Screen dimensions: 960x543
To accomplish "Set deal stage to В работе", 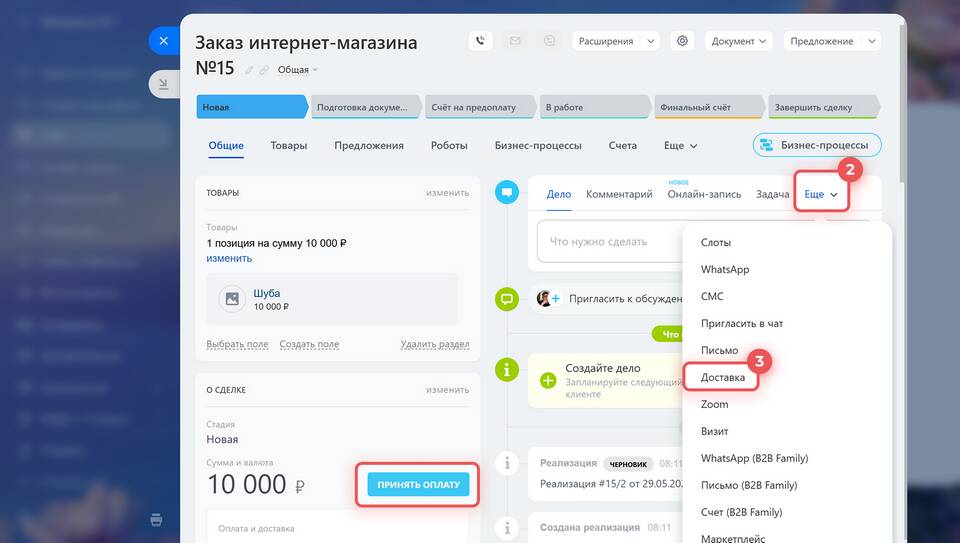I will click(x=593, y=107).
